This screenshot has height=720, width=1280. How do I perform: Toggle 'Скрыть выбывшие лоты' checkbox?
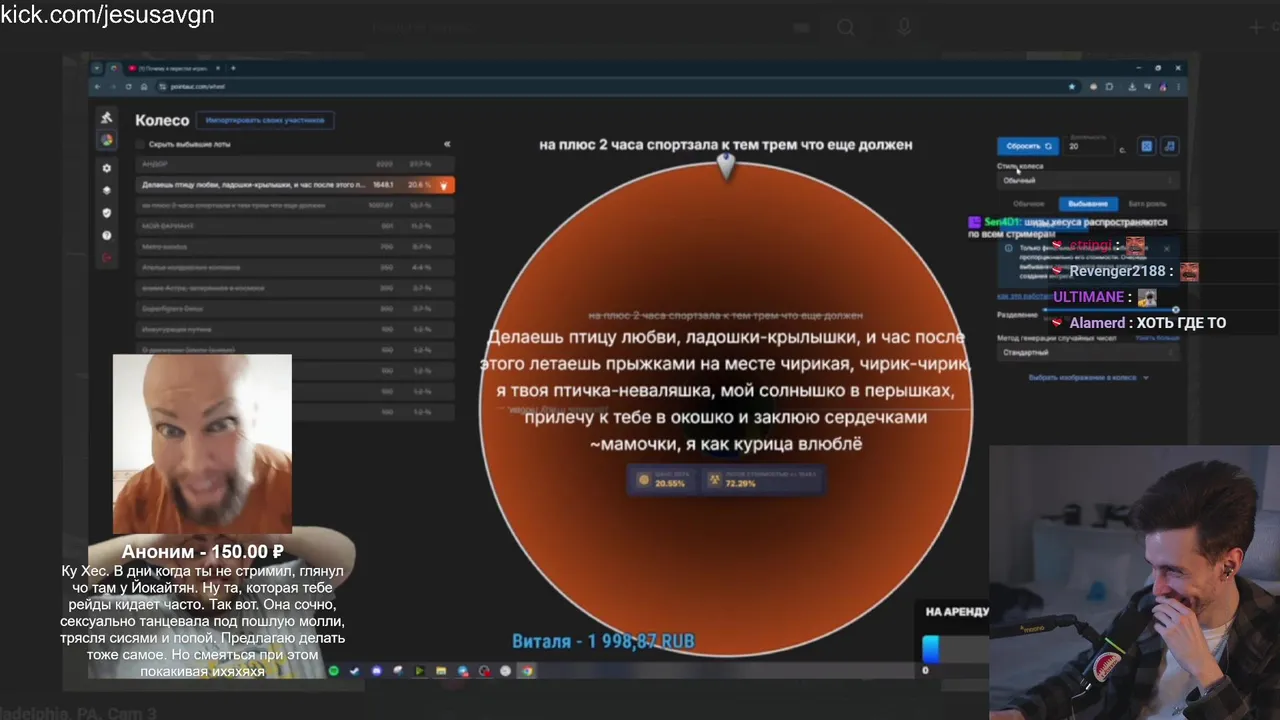coord(140,144)
